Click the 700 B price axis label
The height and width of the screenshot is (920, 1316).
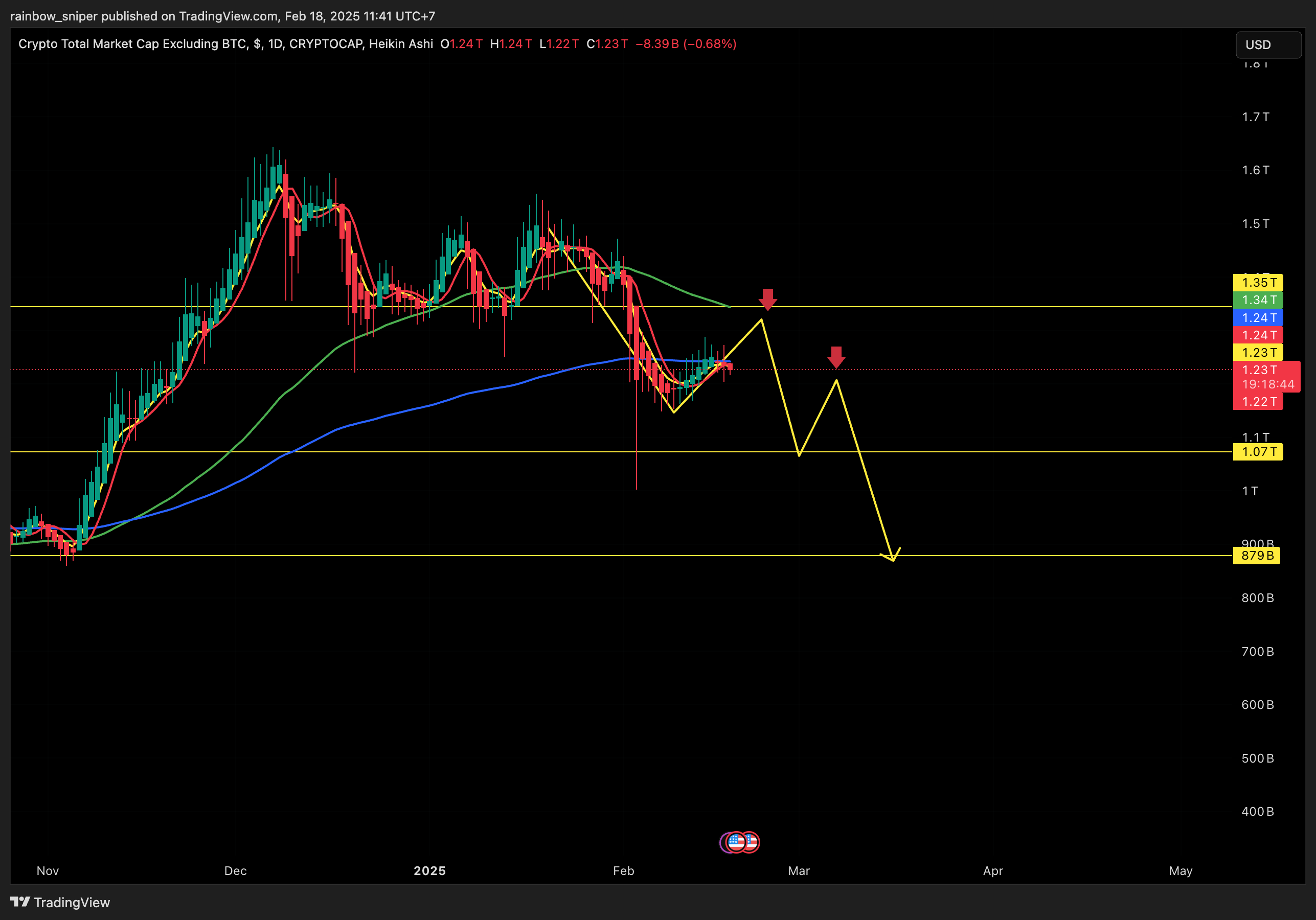(x=1258, y=651)
